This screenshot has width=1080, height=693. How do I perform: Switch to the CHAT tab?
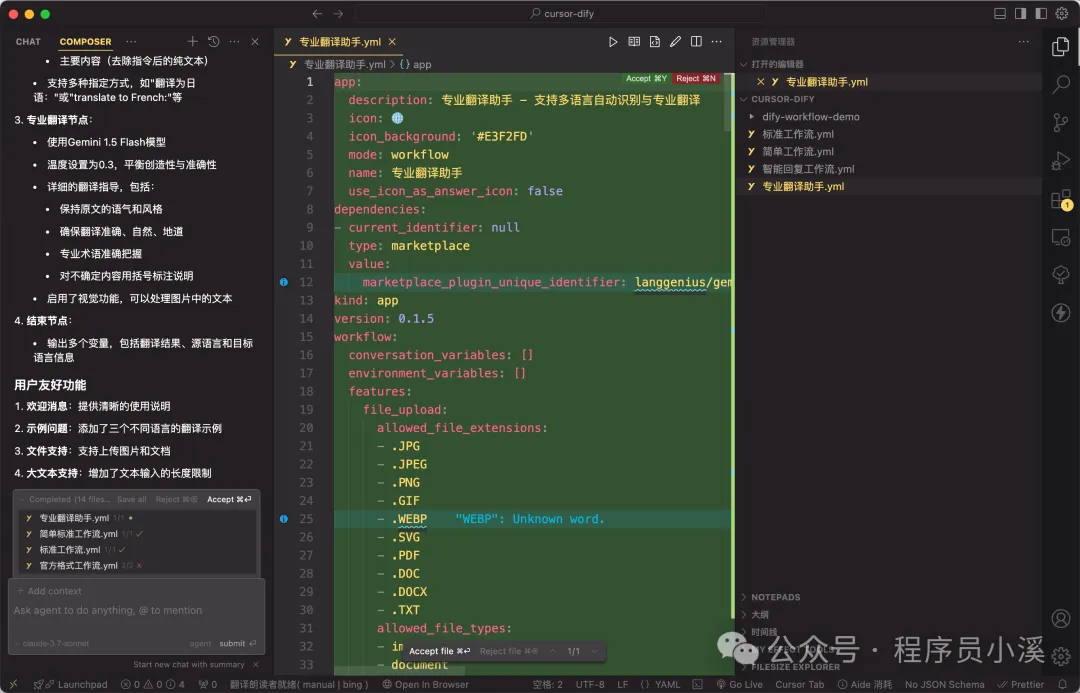27,41
